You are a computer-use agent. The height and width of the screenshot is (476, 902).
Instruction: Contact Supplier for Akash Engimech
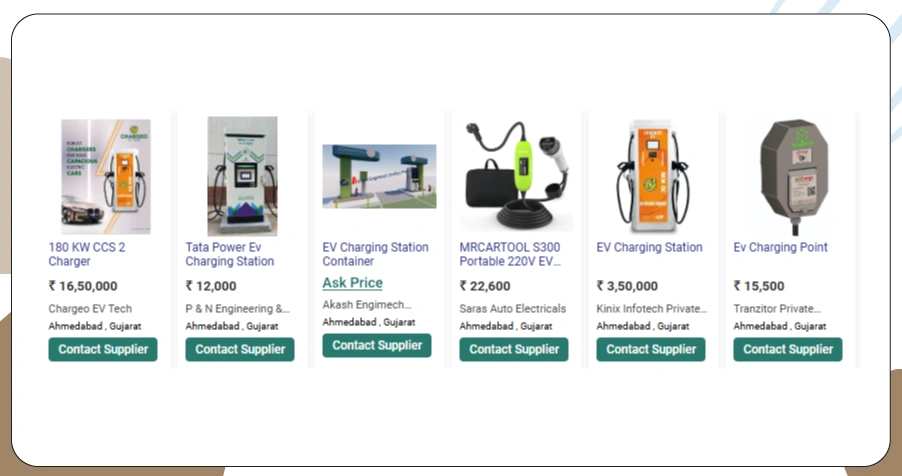click(x=377, y=345)
